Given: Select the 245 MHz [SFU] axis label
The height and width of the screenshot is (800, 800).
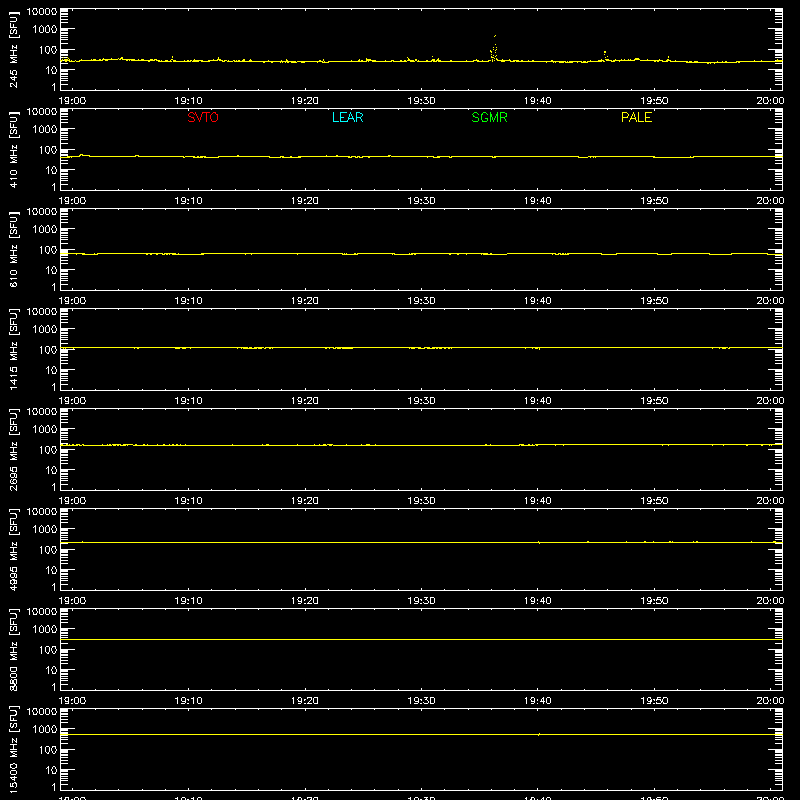Looking at the screenshot, I should tap(13, 49).
